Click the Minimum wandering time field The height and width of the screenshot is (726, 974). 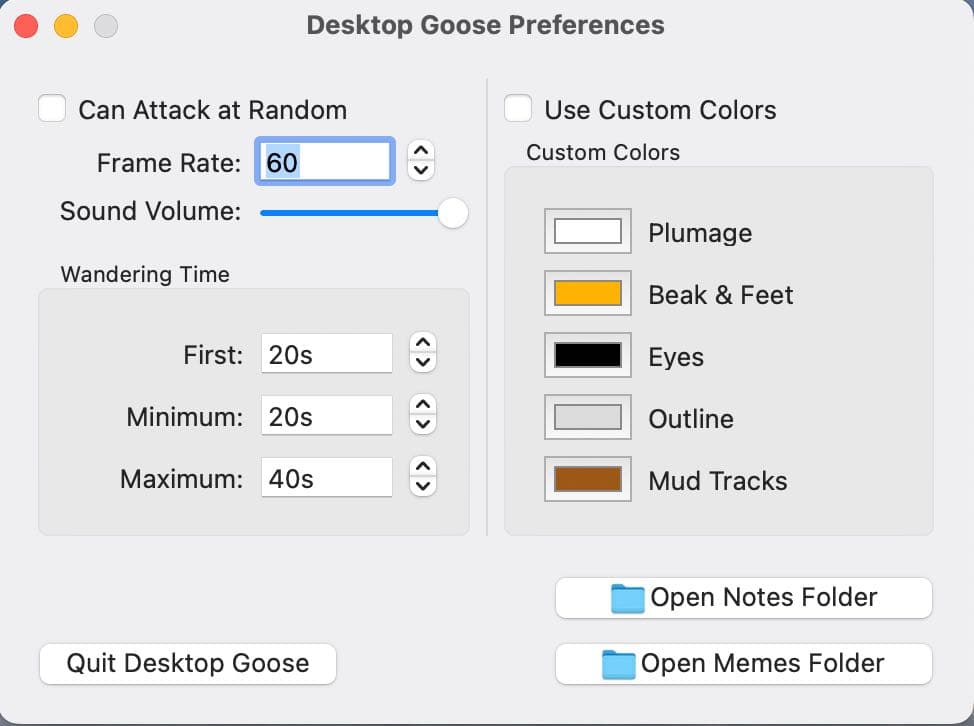pyautogui.click(x=327, y=415)
